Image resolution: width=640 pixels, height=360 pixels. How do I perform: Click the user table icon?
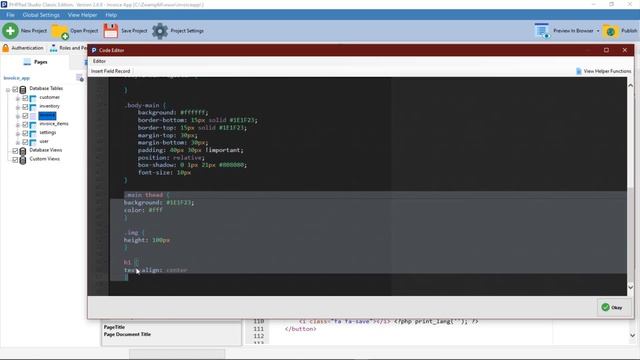(x=33, y=142)
